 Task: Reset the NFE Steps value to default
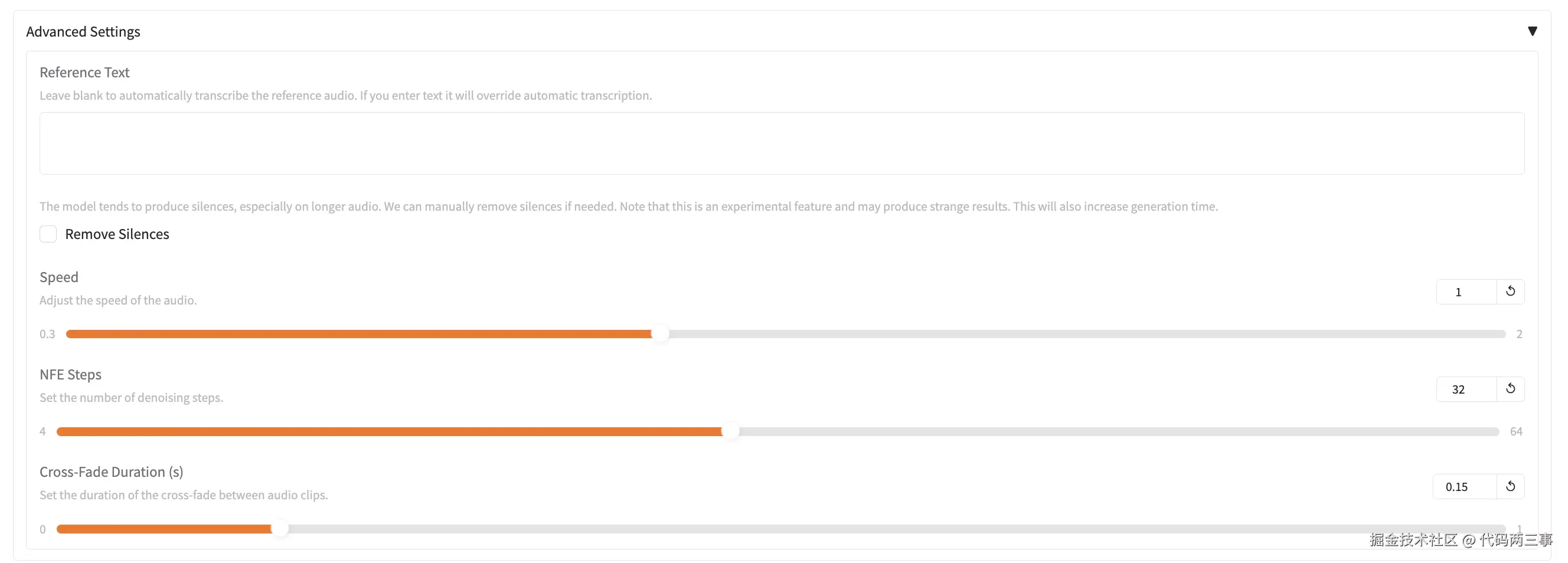pyautogui.click(x=1510, y=389)
